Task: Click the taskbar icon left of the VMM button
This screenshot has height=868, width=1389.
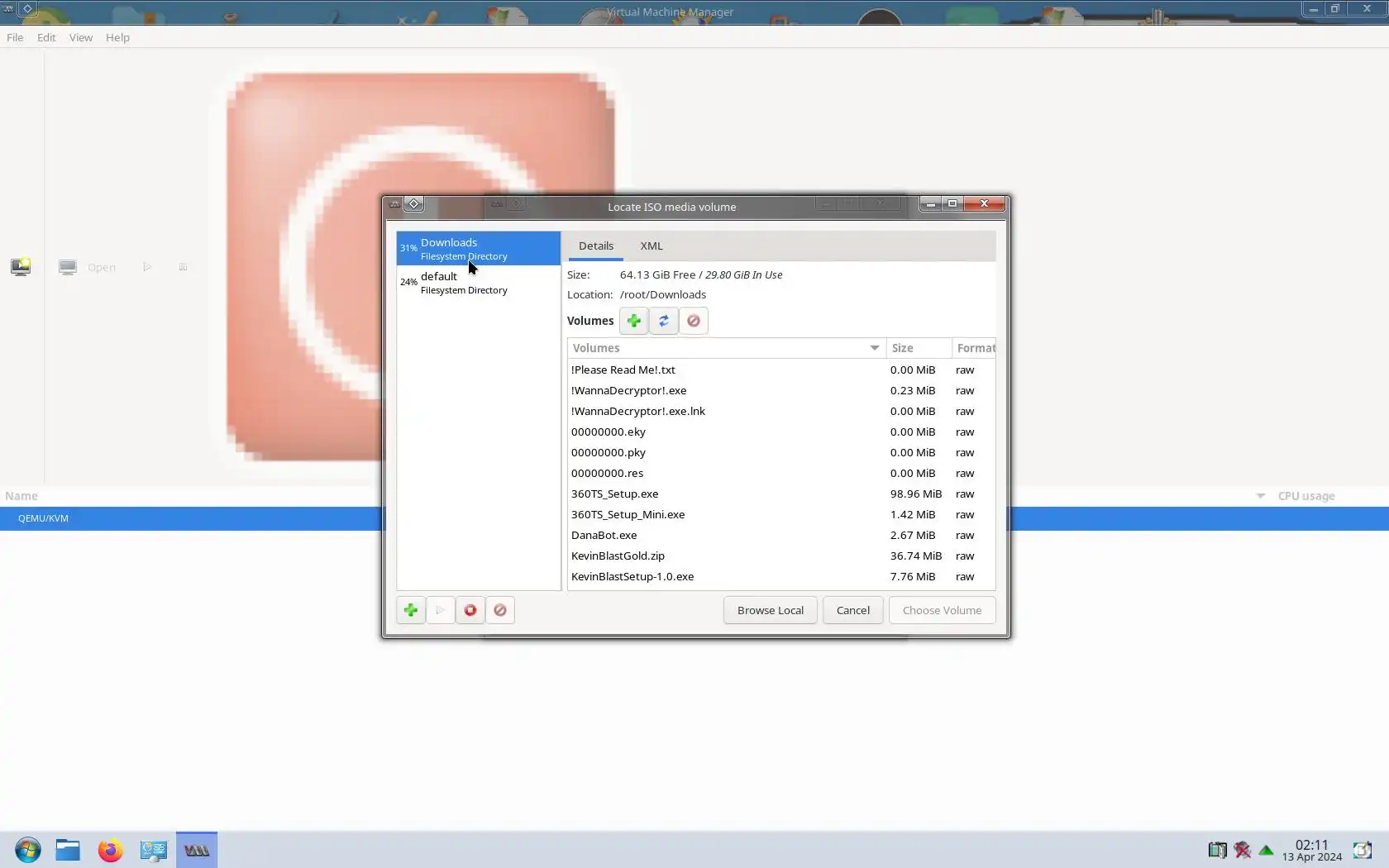Action: 154,850
